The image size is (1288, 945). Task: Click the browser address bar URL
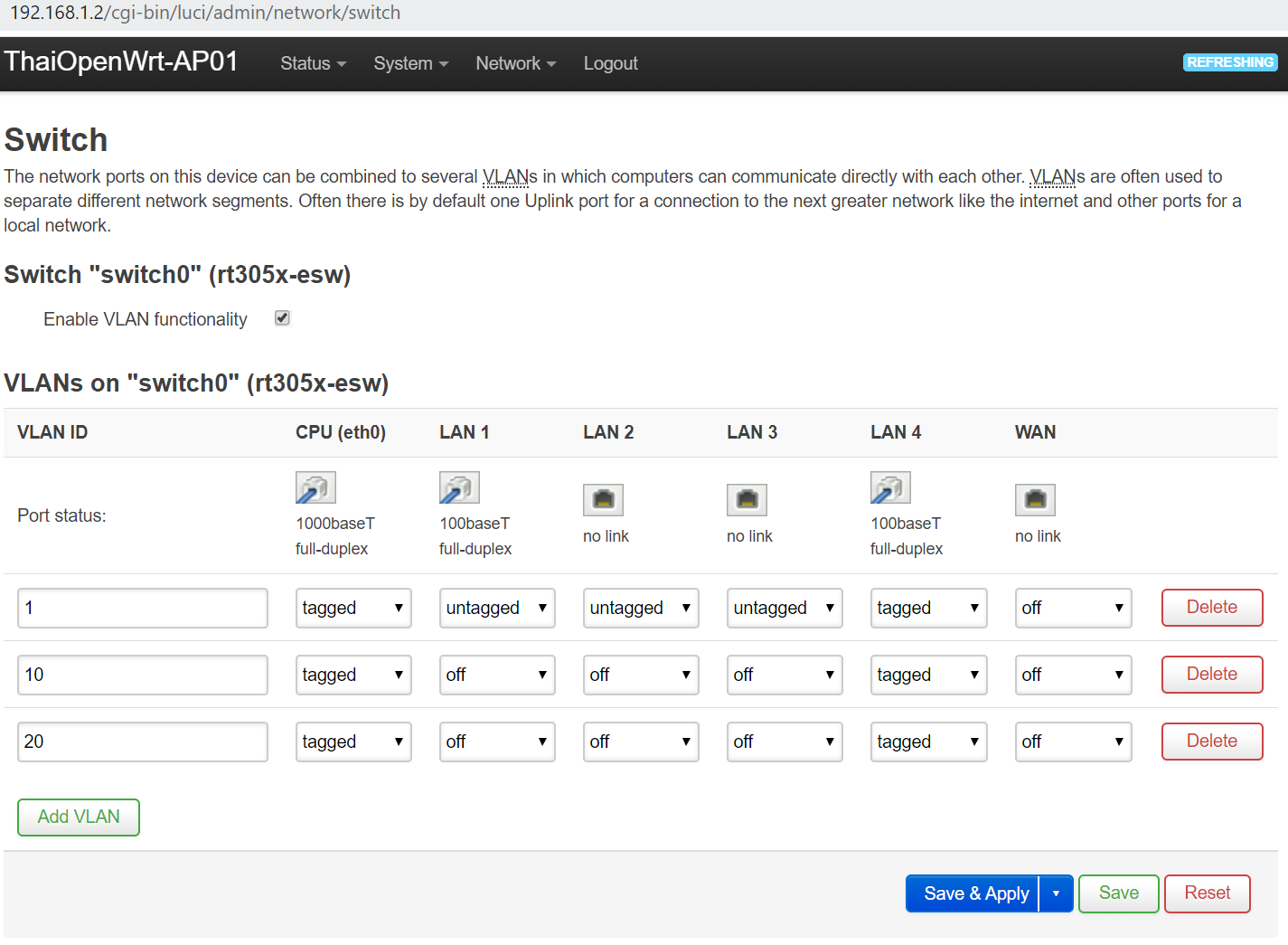[205, 13]
